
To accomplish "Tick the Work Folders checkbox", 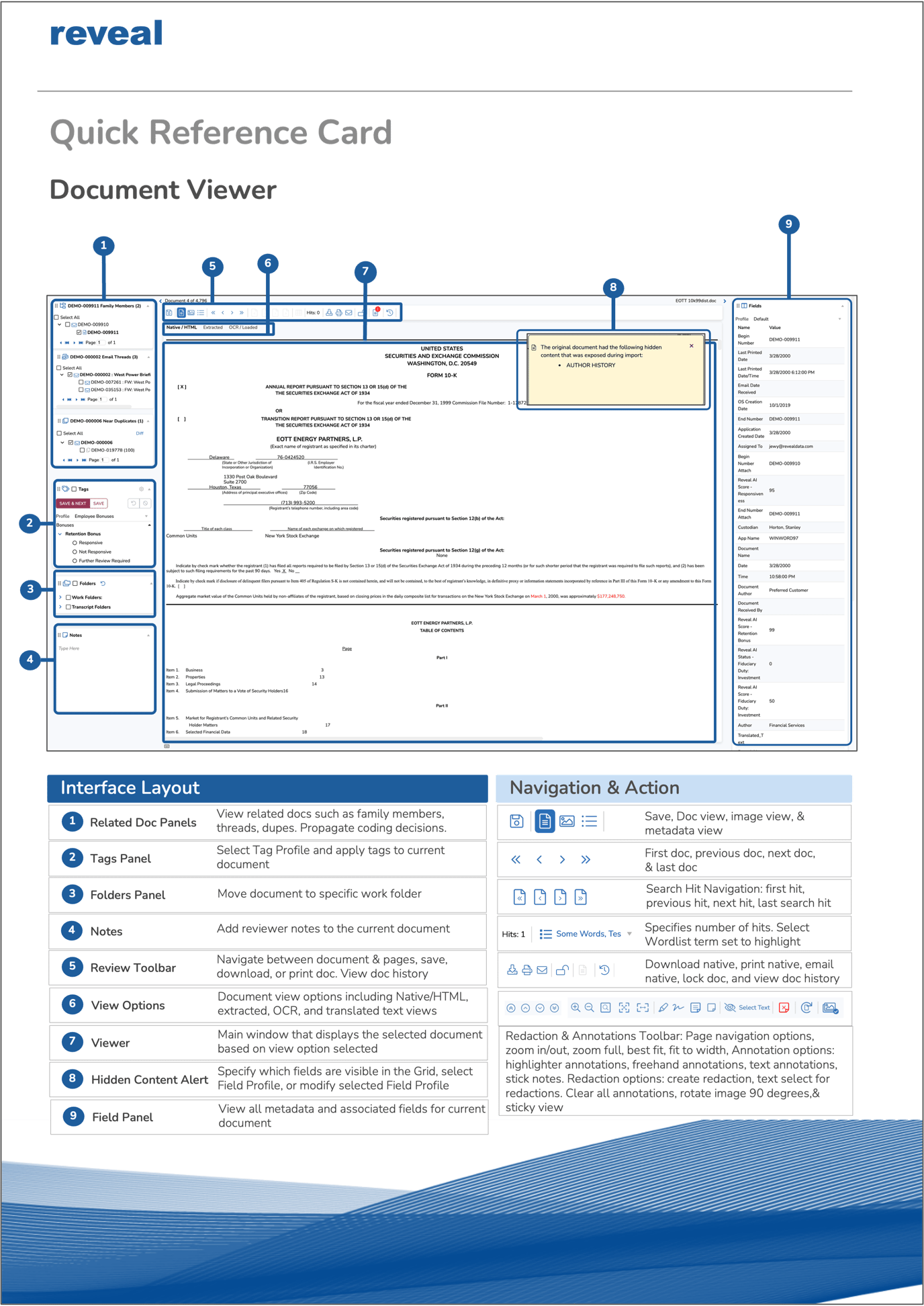I will point(68,597).
